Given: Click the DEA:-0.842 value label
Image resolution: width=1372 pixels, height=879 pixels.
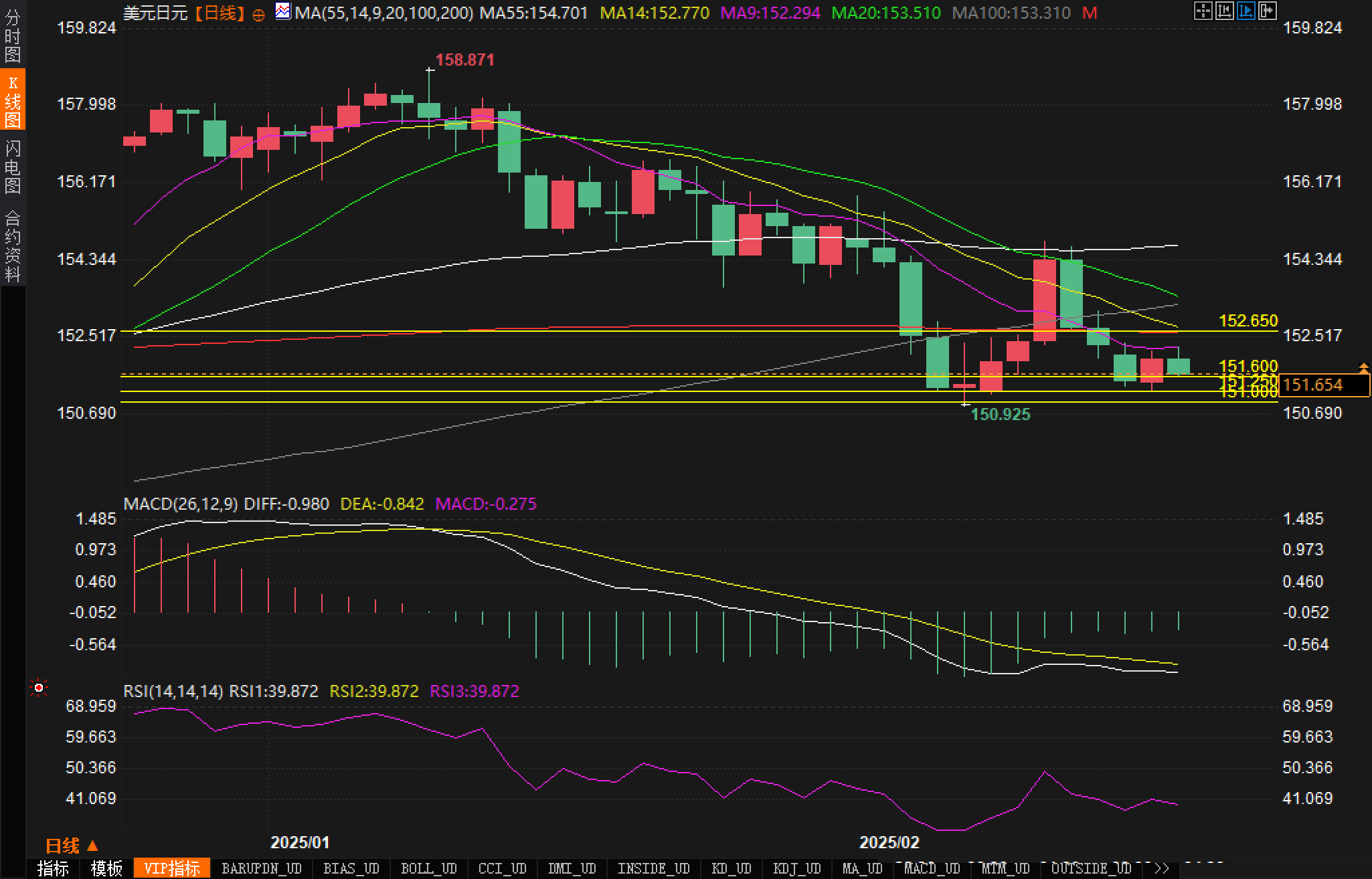Looking at the screenshot, I should [382, 504].
